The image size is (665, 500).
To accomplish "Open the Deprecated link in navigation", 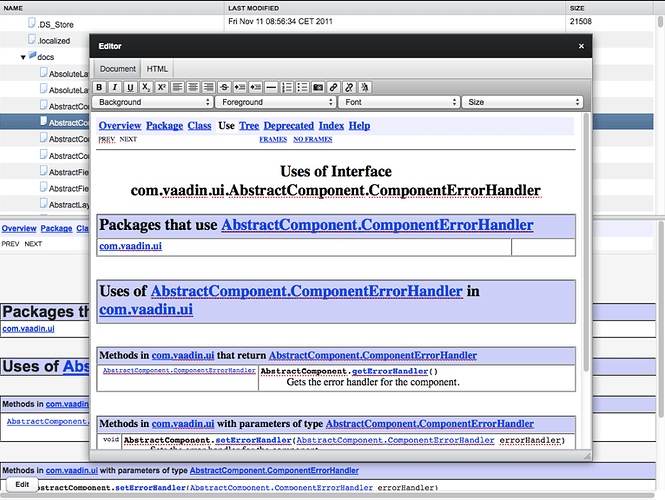I will pos(289,126).
